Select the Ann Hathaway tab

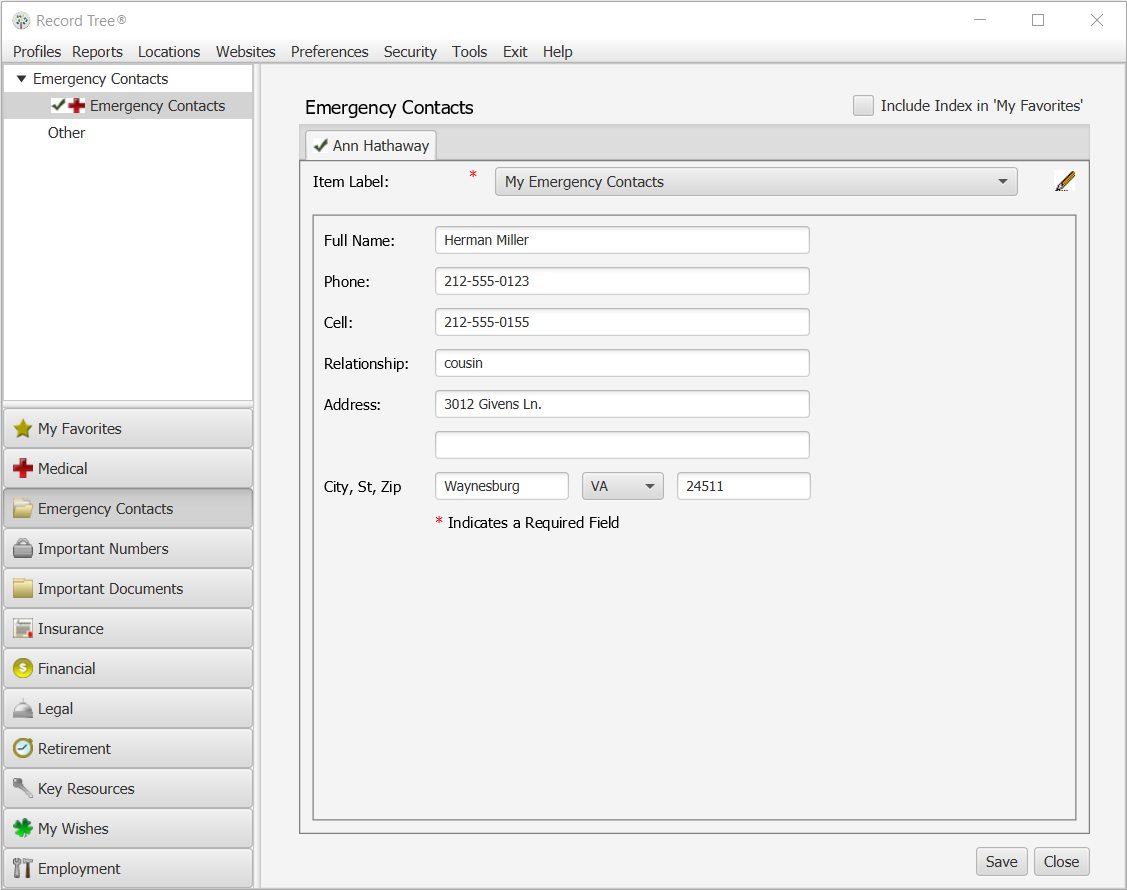point(380,144)
